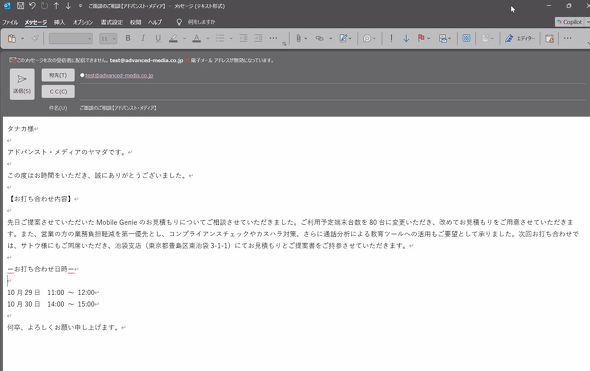Select recipient test@advanced-media.co.jp in To field
590x371 pixels.
pos(119,76)
